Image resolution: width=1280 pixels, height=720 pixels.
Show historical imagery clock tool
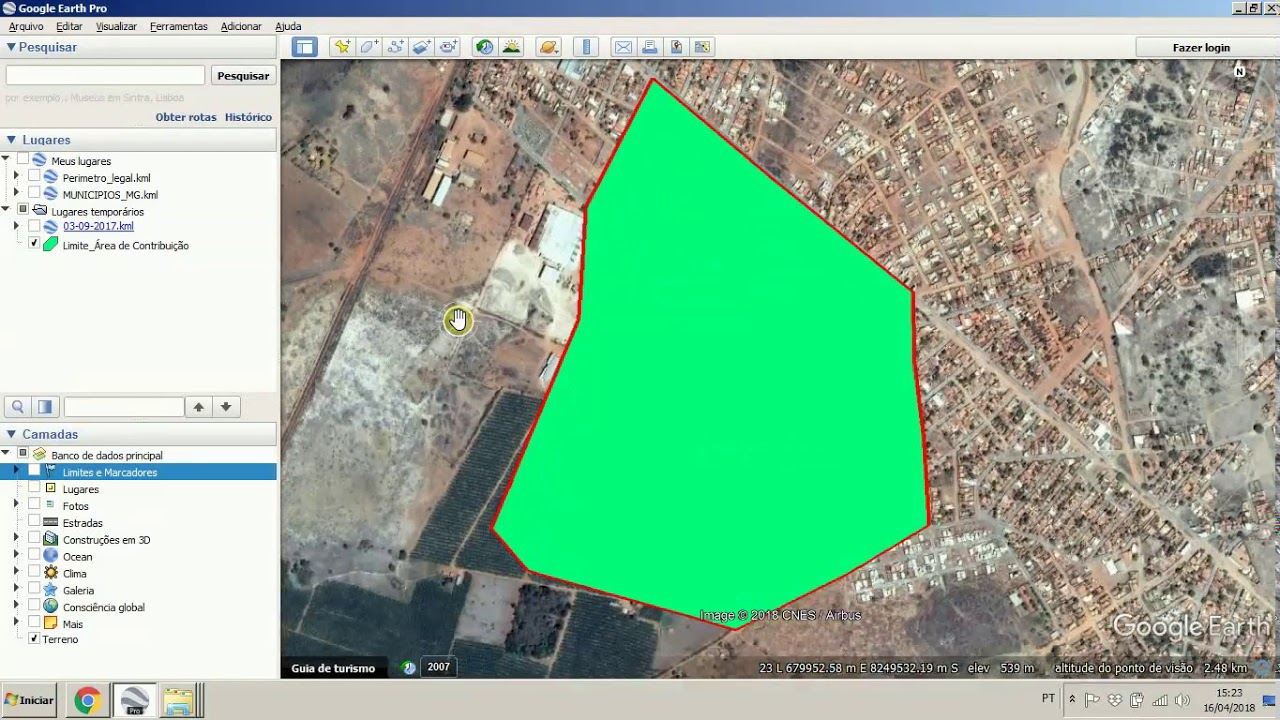click(484, 47)
